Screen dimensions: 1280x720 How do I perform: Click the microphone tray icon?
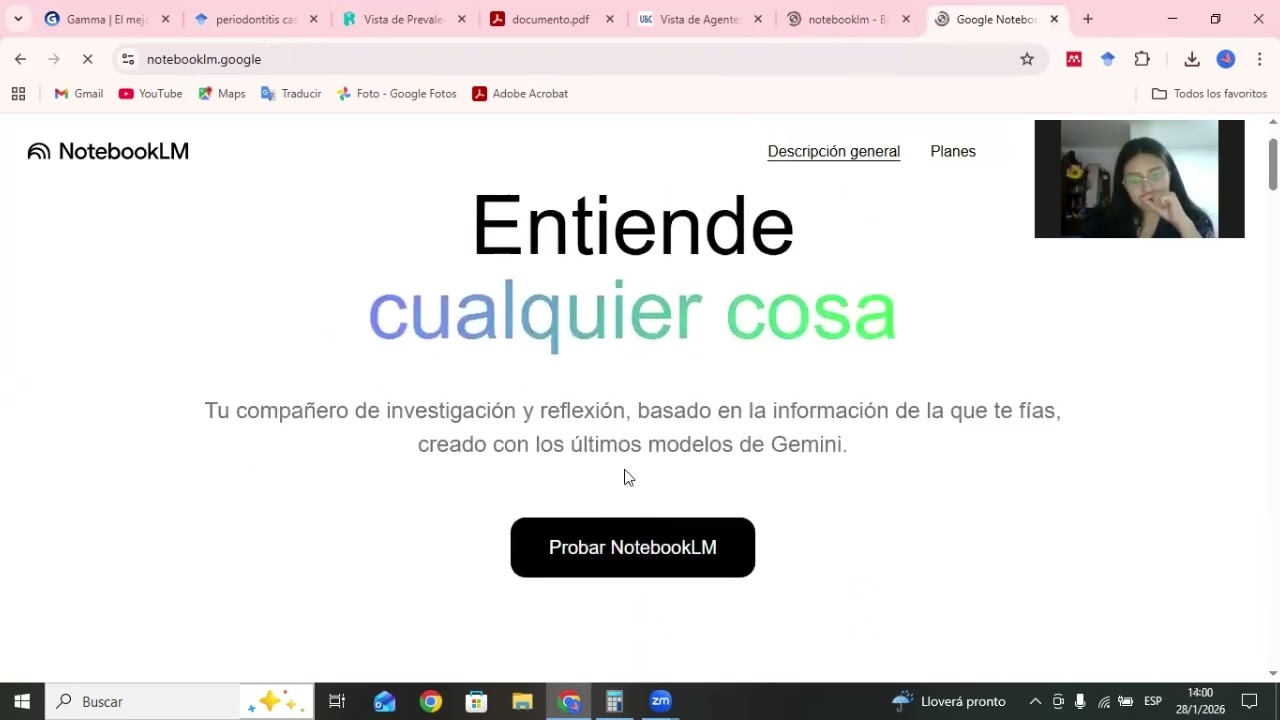tap(1080, 701)
